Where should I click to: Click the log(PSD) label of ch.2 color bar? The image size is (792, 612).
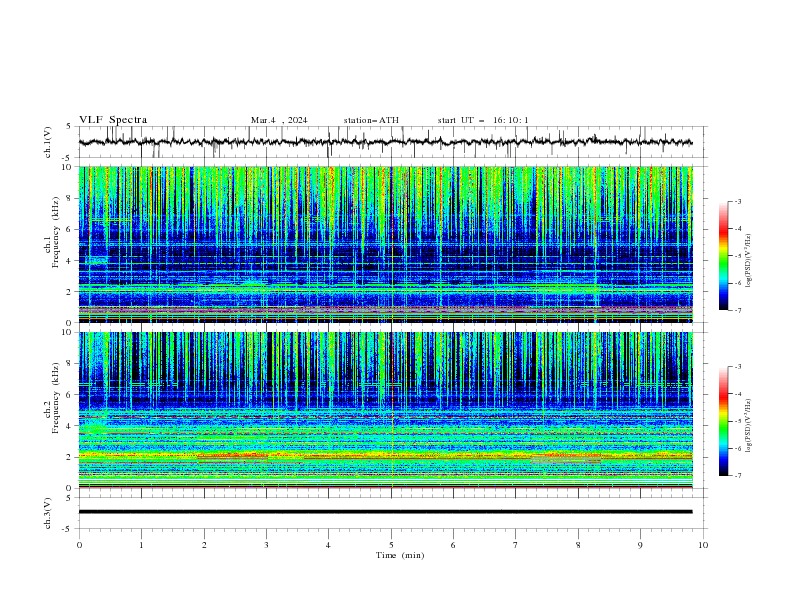[x=749, y=425]
